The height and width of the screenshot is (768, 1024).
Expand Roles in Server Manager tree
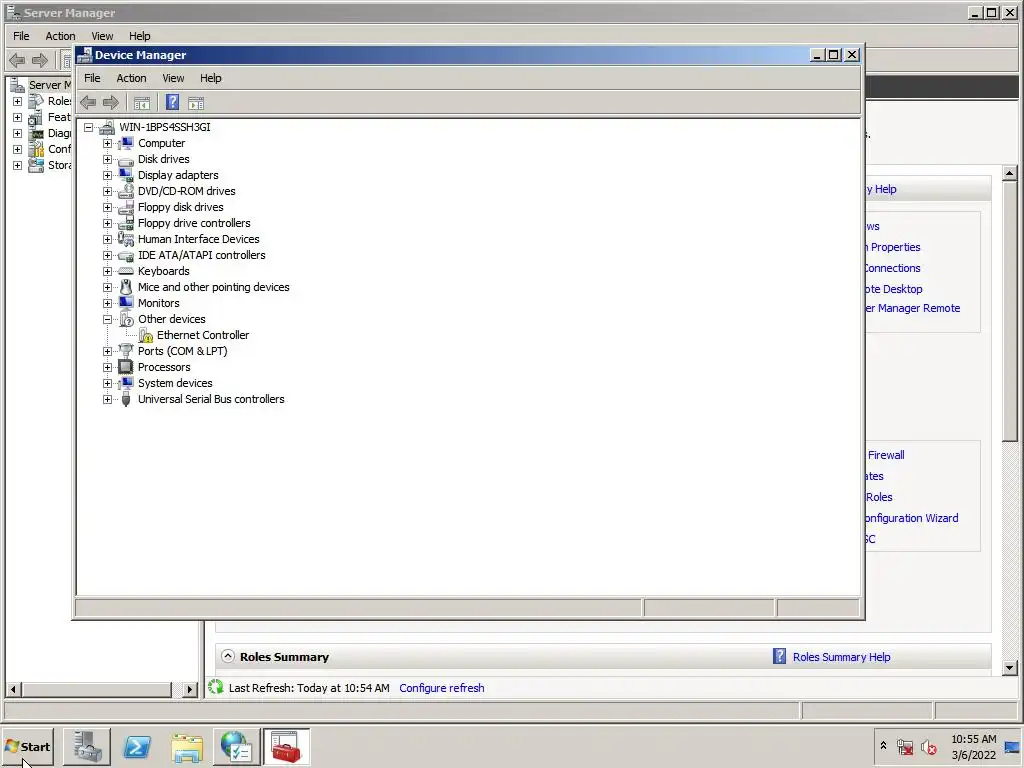[18, 101]
